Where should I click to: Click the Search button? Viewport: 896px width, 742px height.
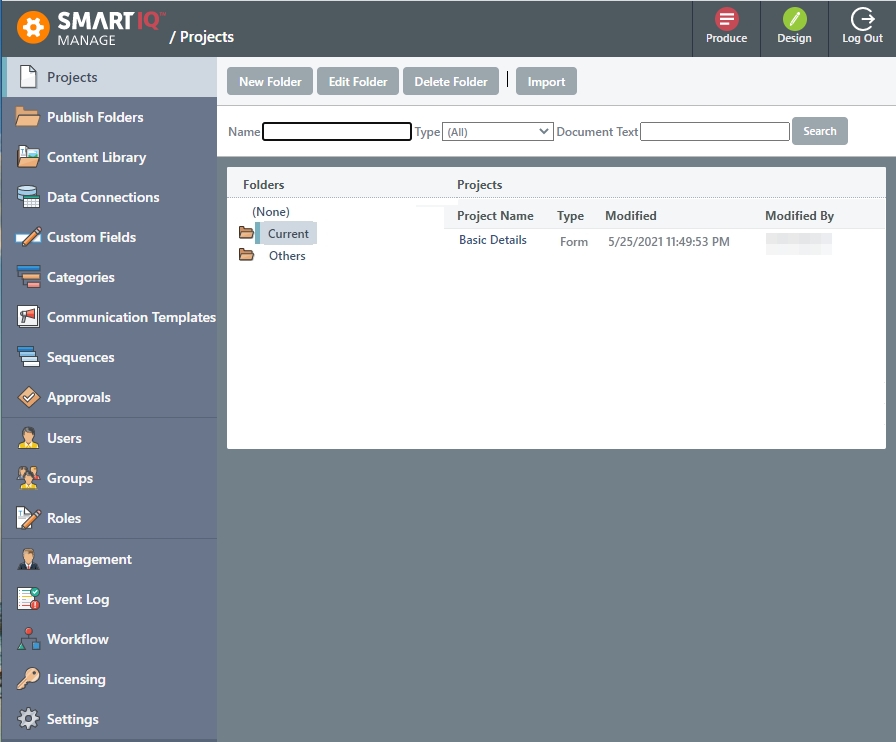pyautogui.click(x=819, y=131)
